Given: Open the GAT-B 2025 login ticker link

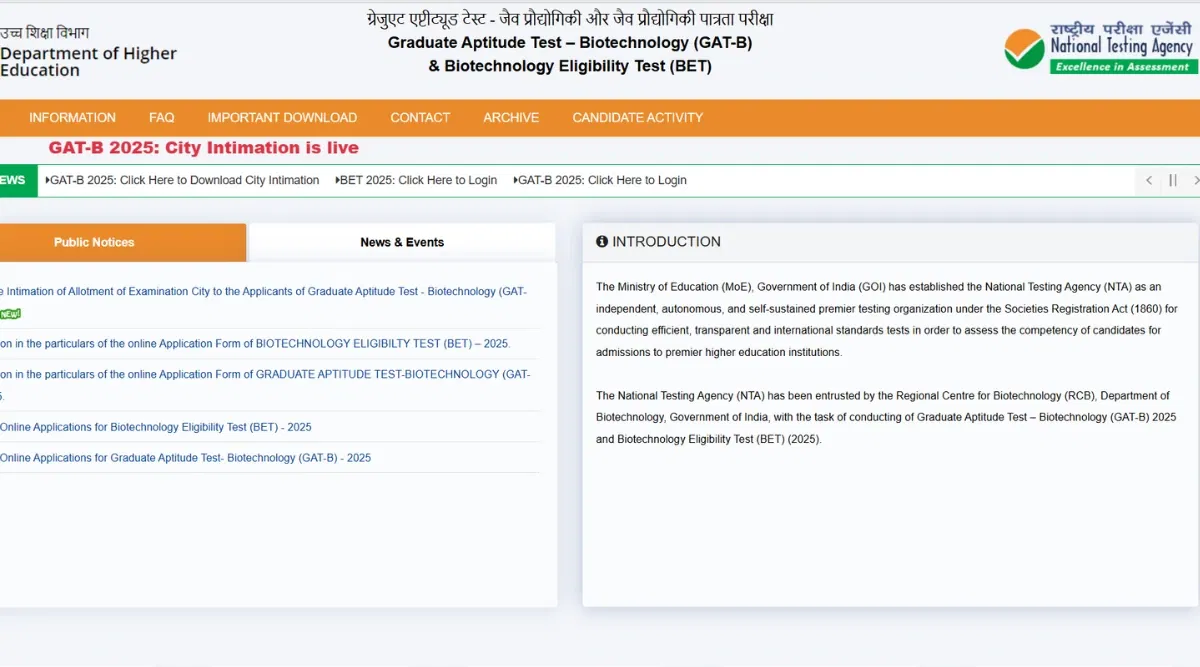Looking at the screenshot, I should coord(602,181).
